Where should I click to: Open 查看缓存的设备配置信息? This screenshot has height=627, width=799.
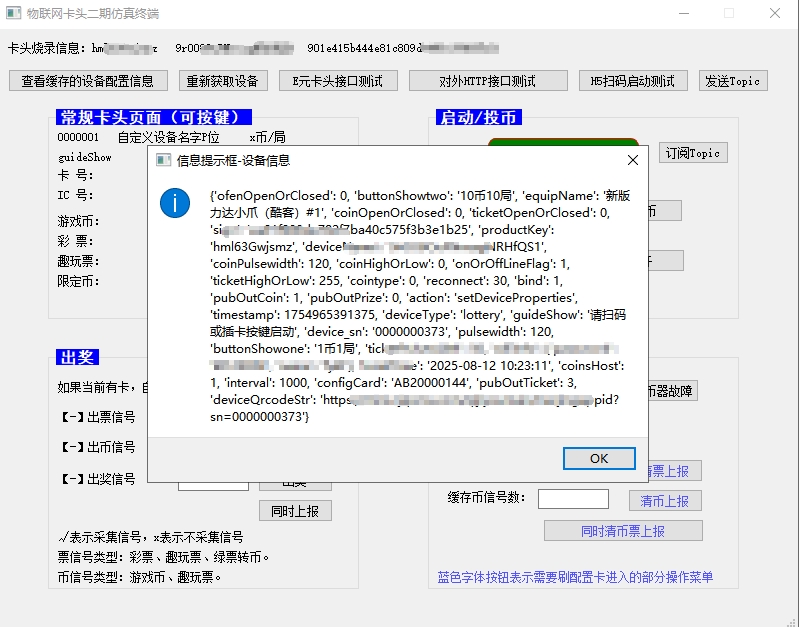point(88,81)
